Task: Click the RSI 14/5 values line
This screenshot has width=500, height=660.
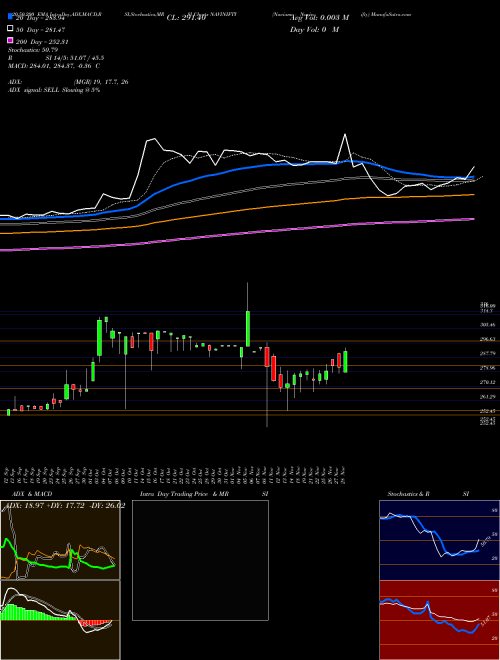Action: click(56, 58)
